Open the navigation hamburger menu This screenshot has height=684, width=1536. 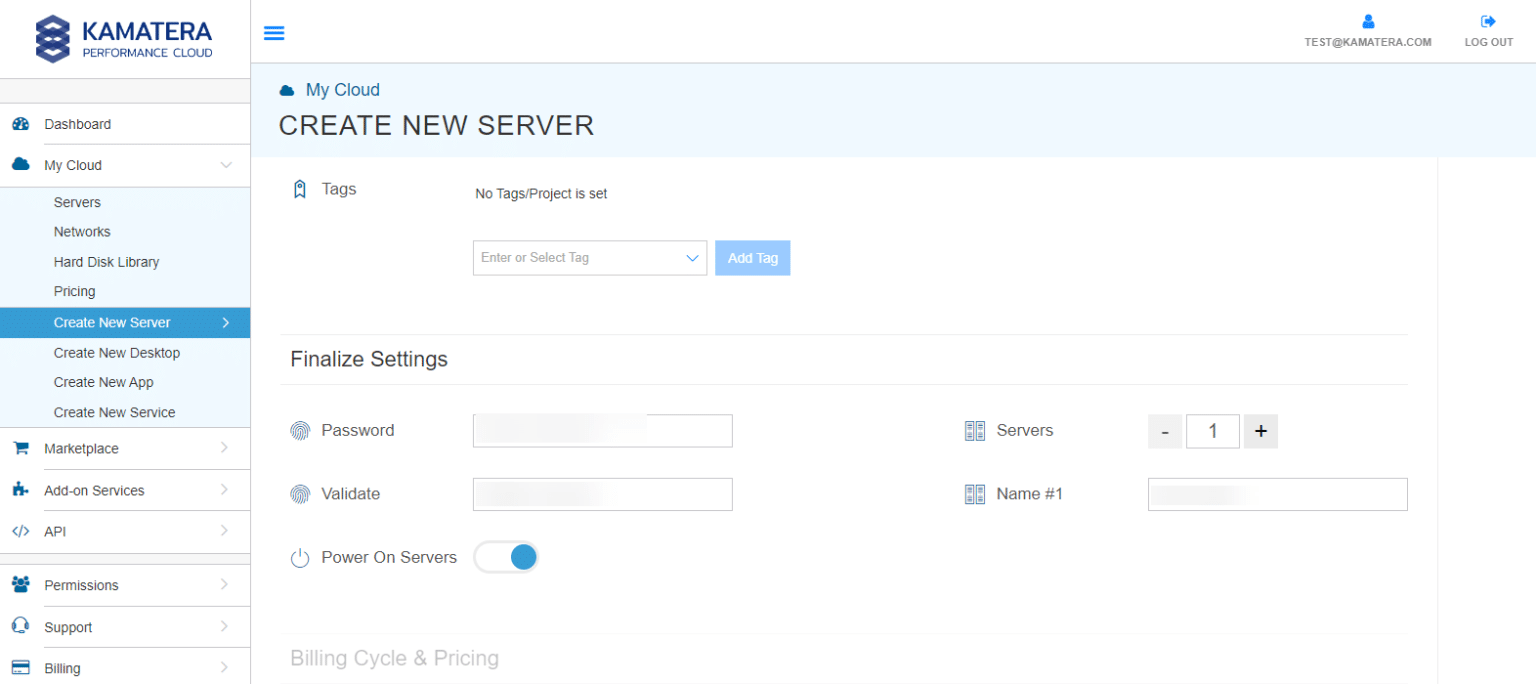tap(274, 32)
